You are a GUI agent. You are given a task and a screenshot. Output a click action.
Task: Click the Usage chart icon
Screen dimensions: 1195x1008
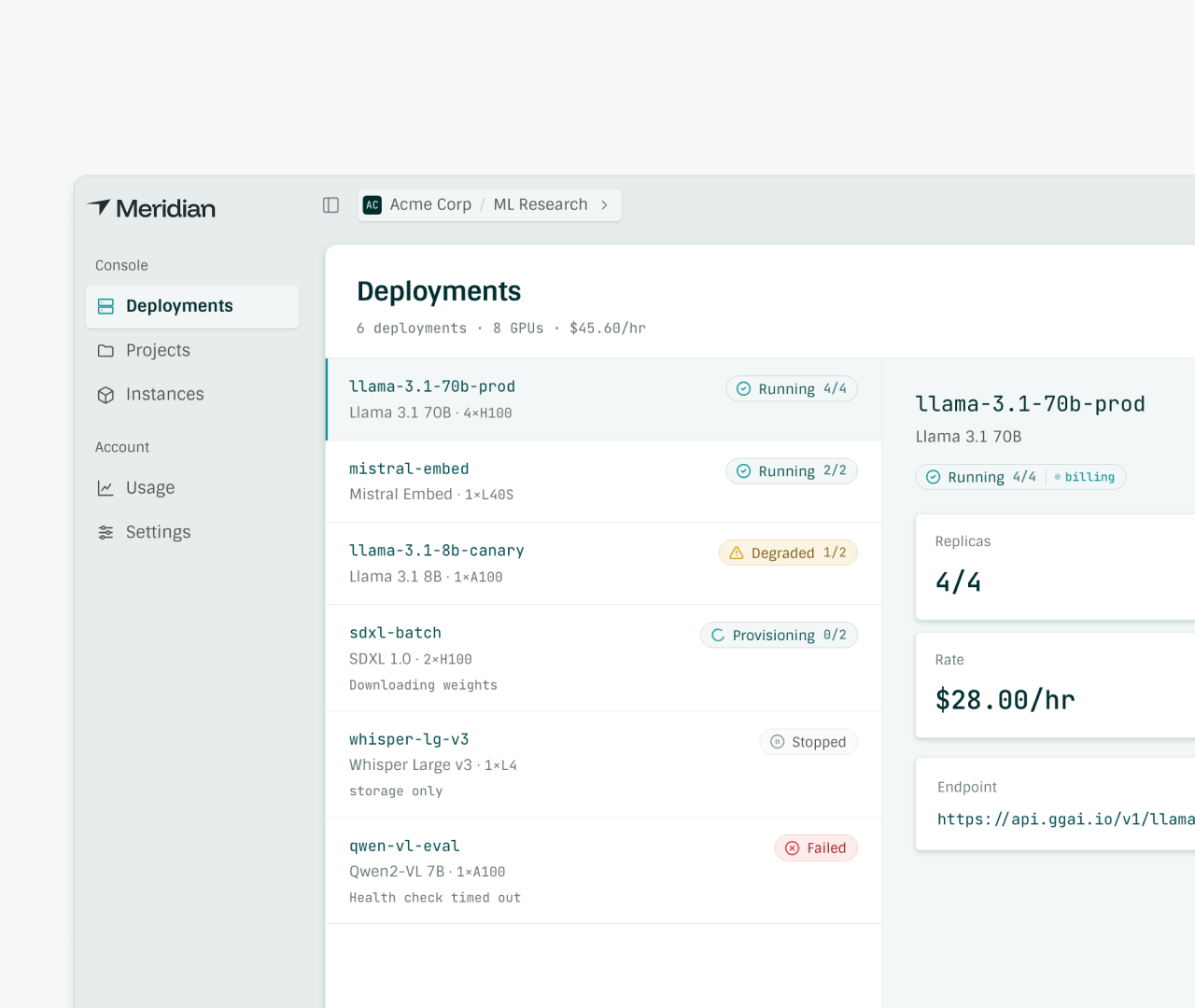[106, 488]
